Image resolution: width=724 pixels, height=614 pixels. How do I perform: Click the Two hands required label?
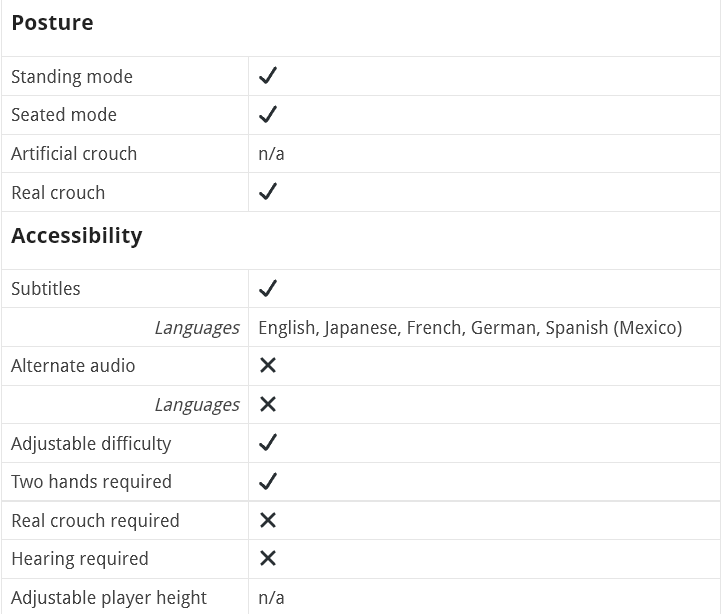[91, 482]
